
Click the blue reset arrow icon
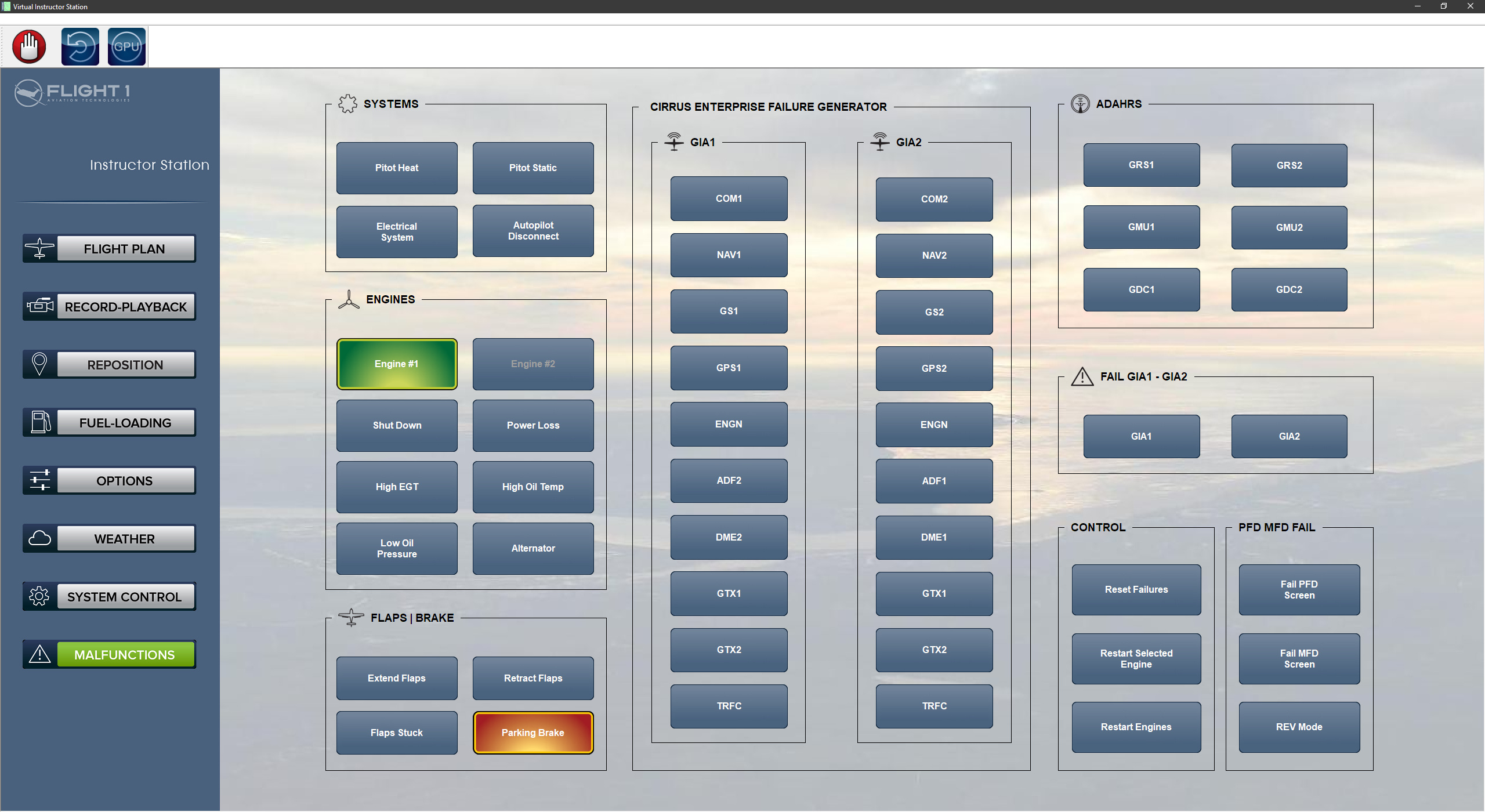coord(80,46)
